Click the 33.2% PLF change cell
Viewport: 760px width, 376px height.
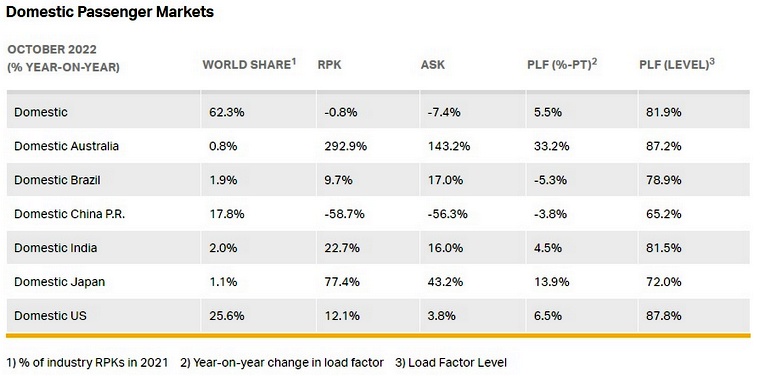pyautogui.click(x=551, y=146)
